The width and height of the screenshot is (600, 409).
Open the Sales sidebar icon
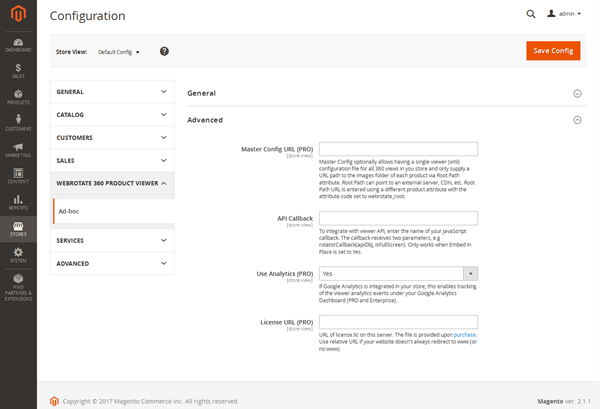[x=18, y=69]
